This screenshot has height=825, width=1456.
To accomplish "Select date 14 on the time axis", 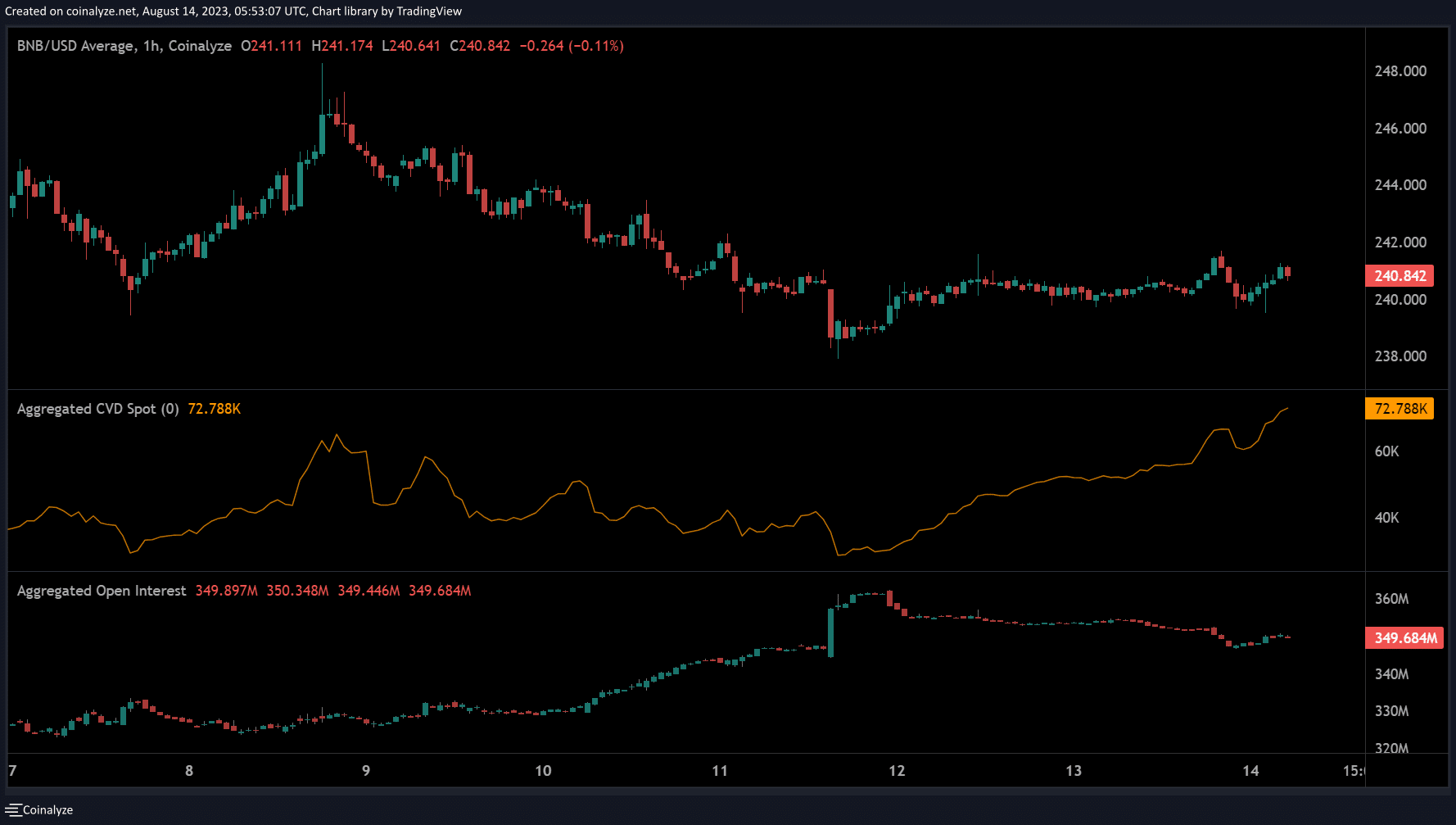I will coord(1250,771).
